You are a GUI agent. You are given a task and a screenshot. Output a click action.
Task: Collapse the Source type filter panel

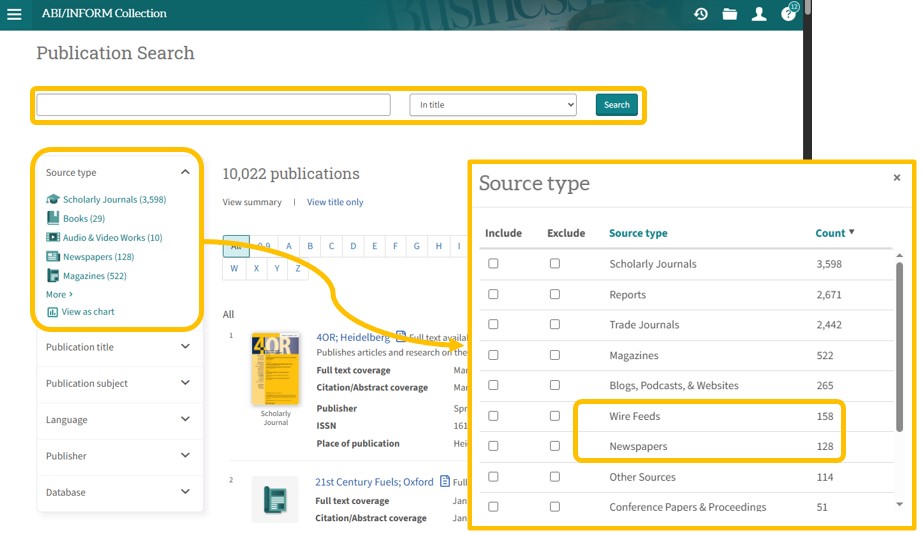[x=185, y=172]
